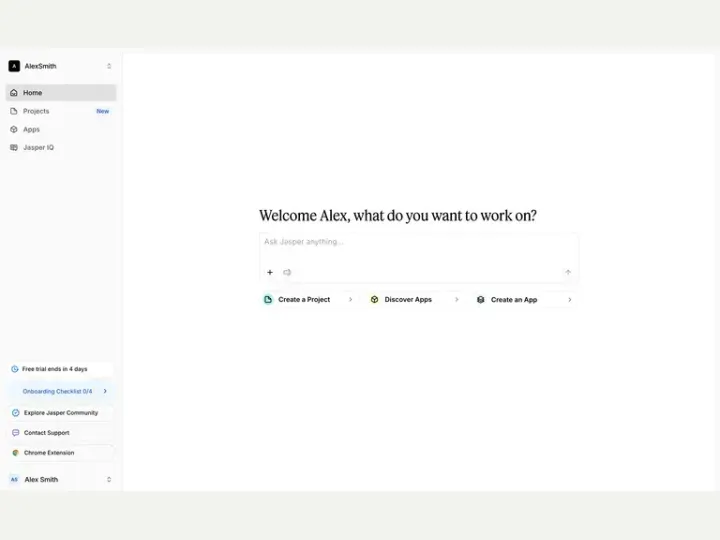The image size is (720, 540).
Task: Click the Jasper IQ icon
Action: tap(14, 147)
